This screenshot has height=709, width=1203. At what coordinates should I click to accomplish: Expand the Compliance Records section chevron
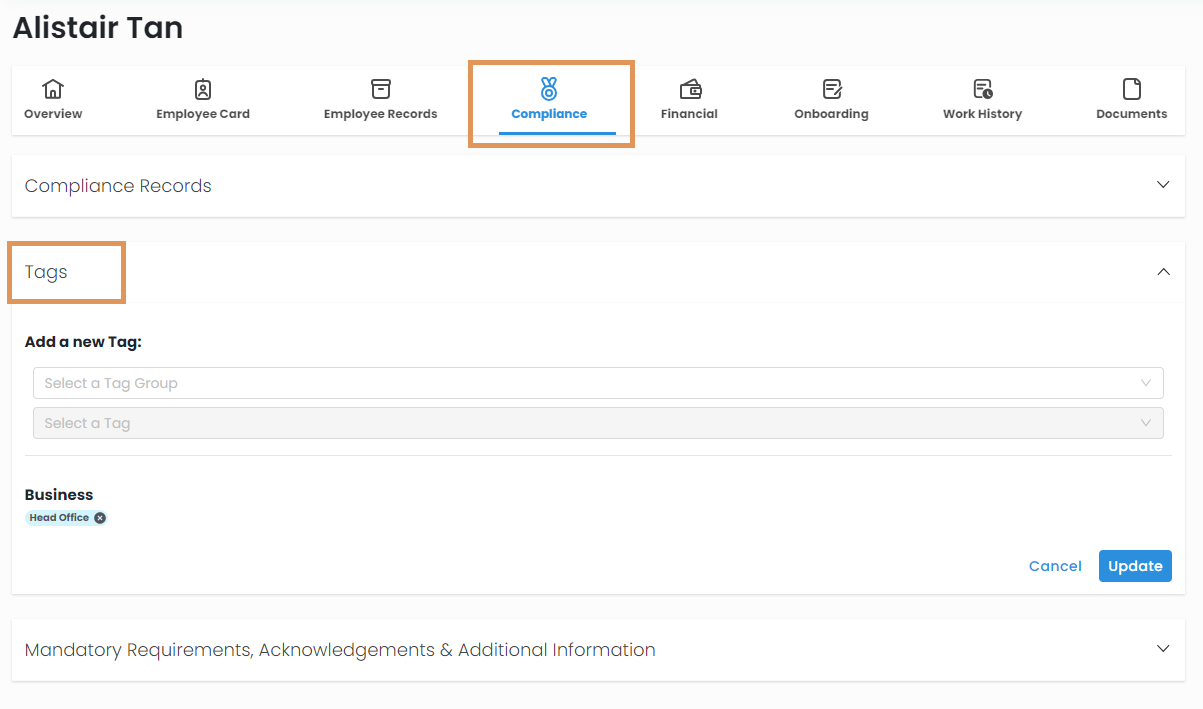1163,185
